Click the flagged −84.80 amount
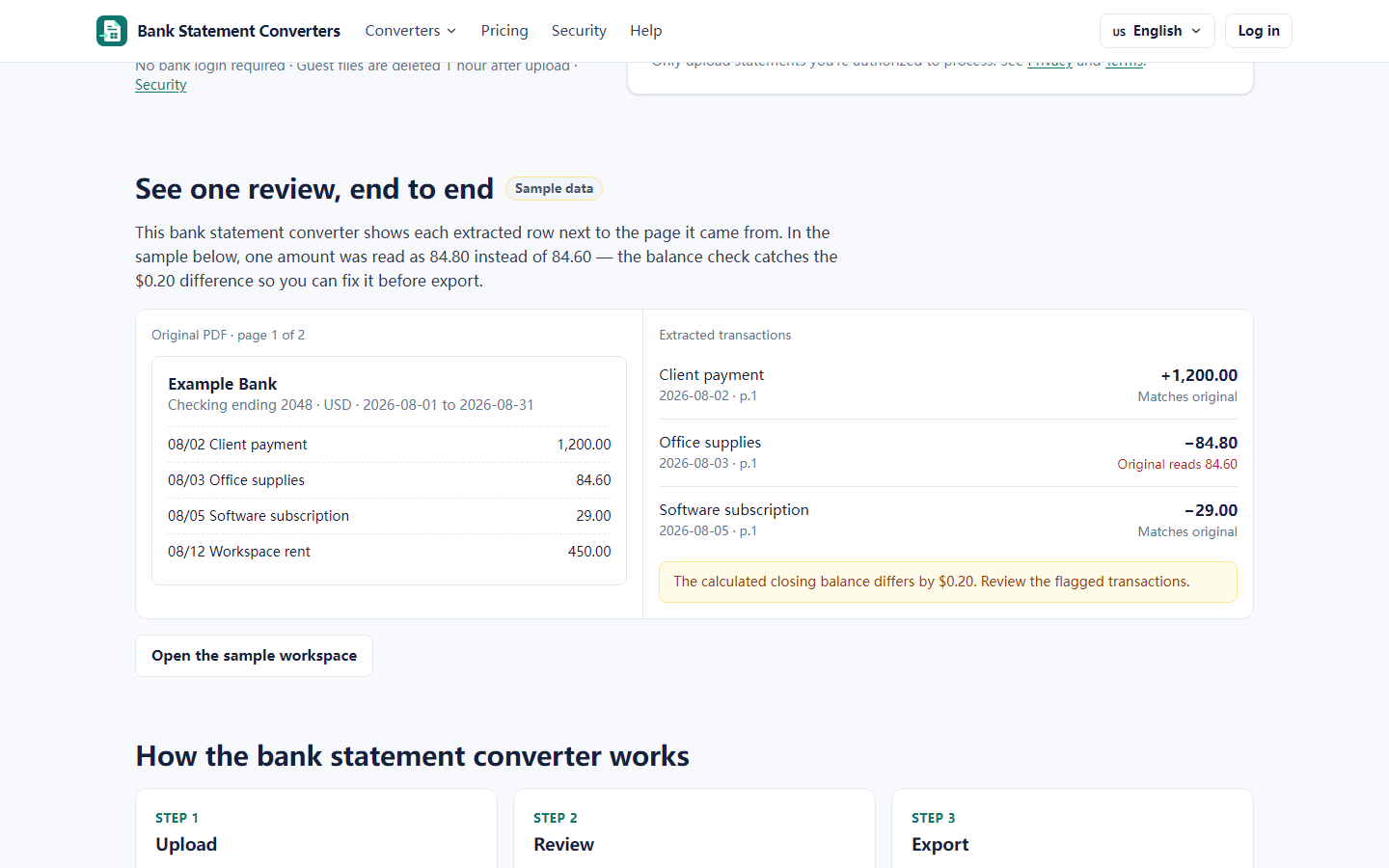Image resolution: width=1389 pixels, height=868 pixels. pos(1211,443)
